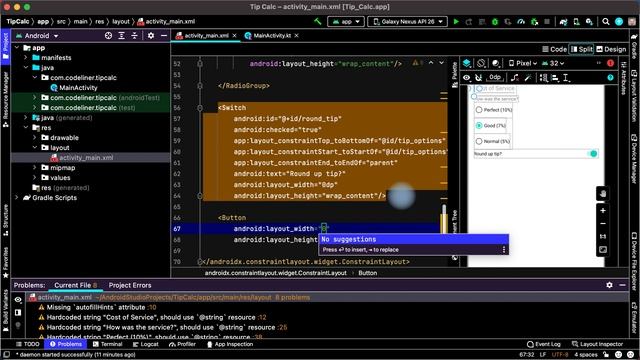This screenshot has height=360, width=640.
Task: Expand the manifests folder
Action: (x=26, y=58)
